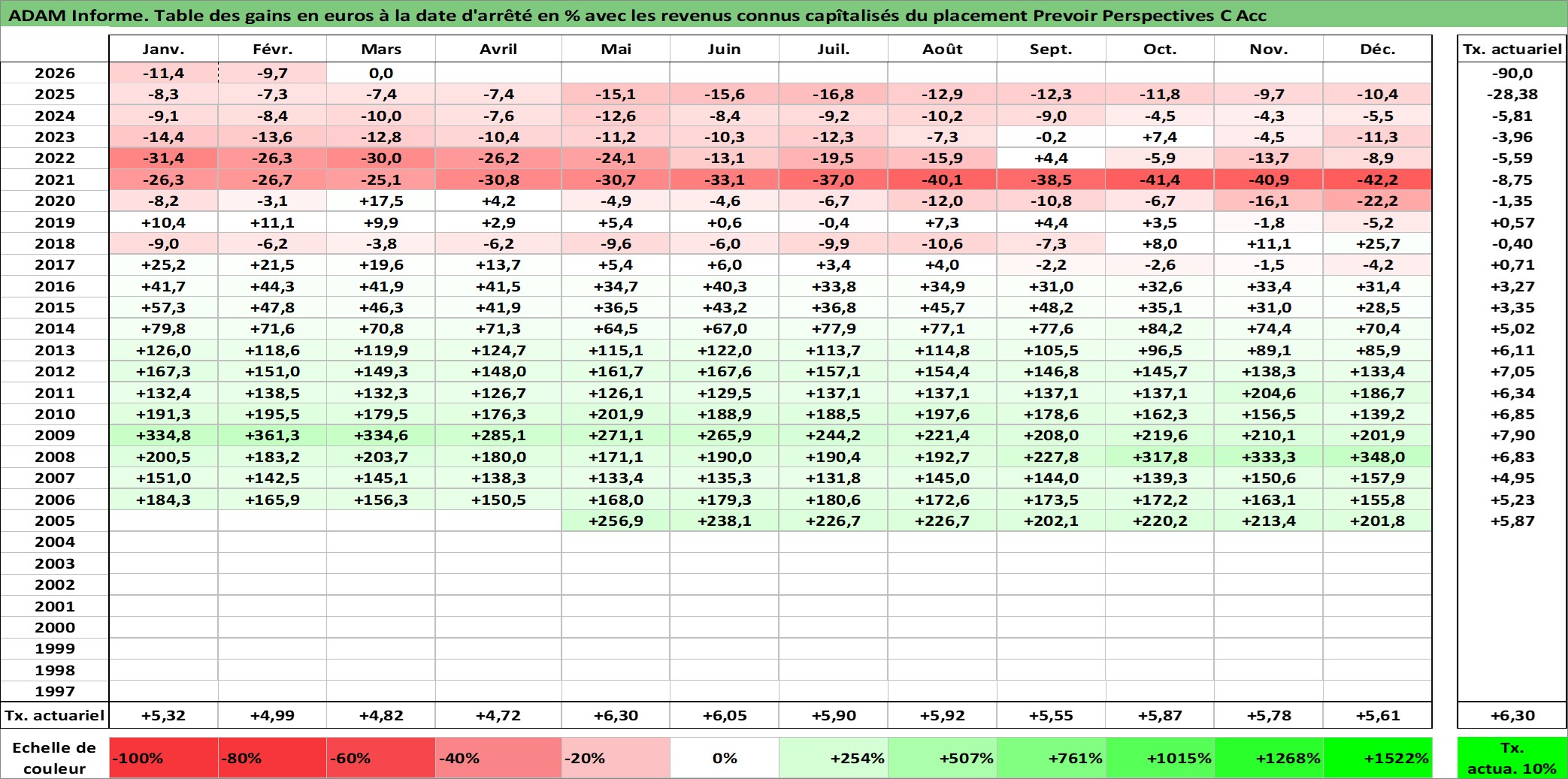Image resolution: width=1568 pixels, height=779 pixels.
Task: Click the -42,2 cell in December 2021
Action: click(1377, 180)
